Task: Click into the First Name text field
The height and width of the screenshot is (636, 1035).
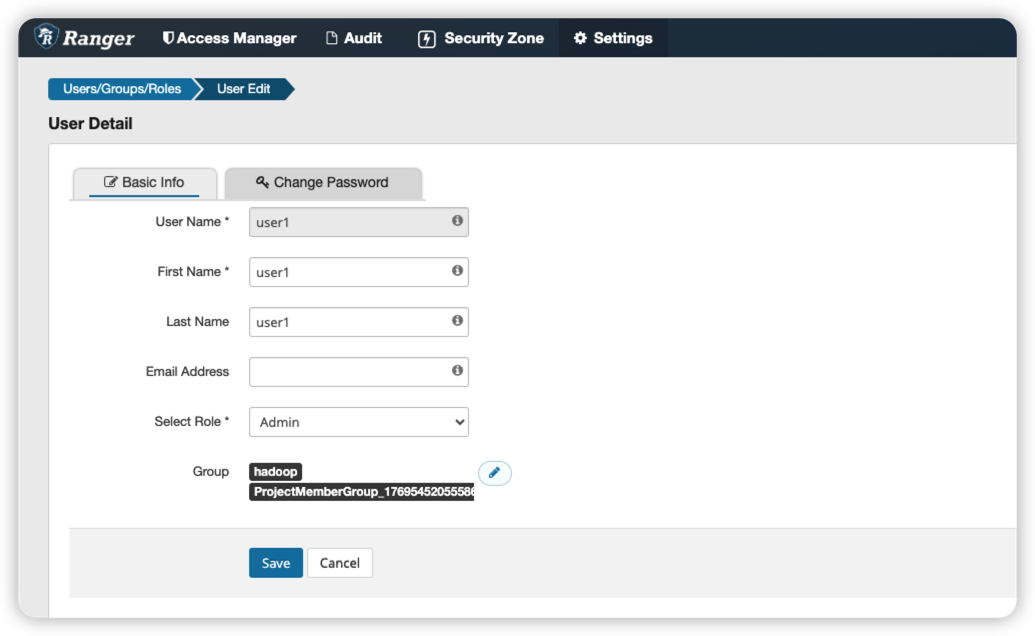Action: pyautogui.click(x=347, y=272)
